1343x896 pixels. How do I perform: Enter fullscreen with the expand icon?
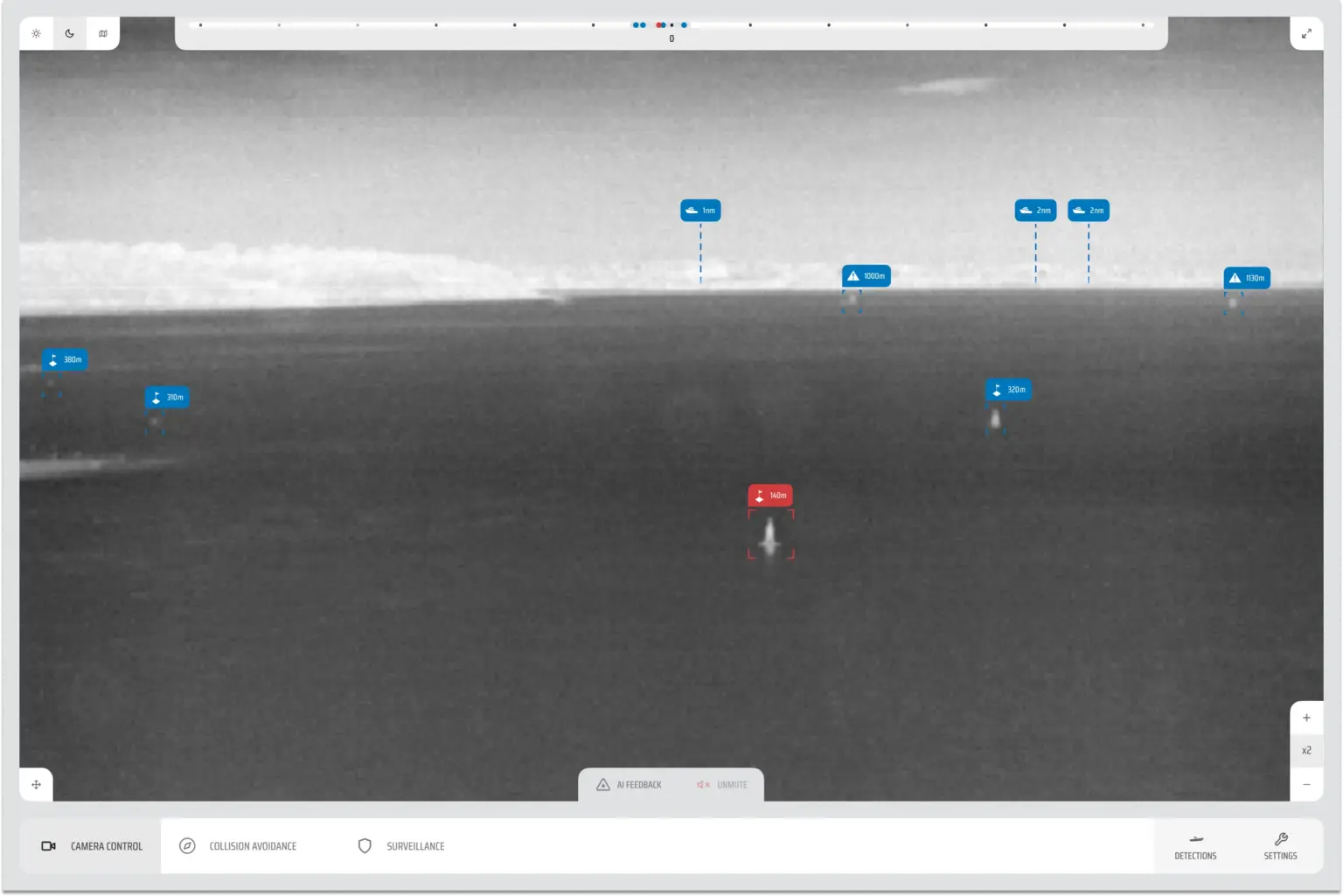(1306, 34)
